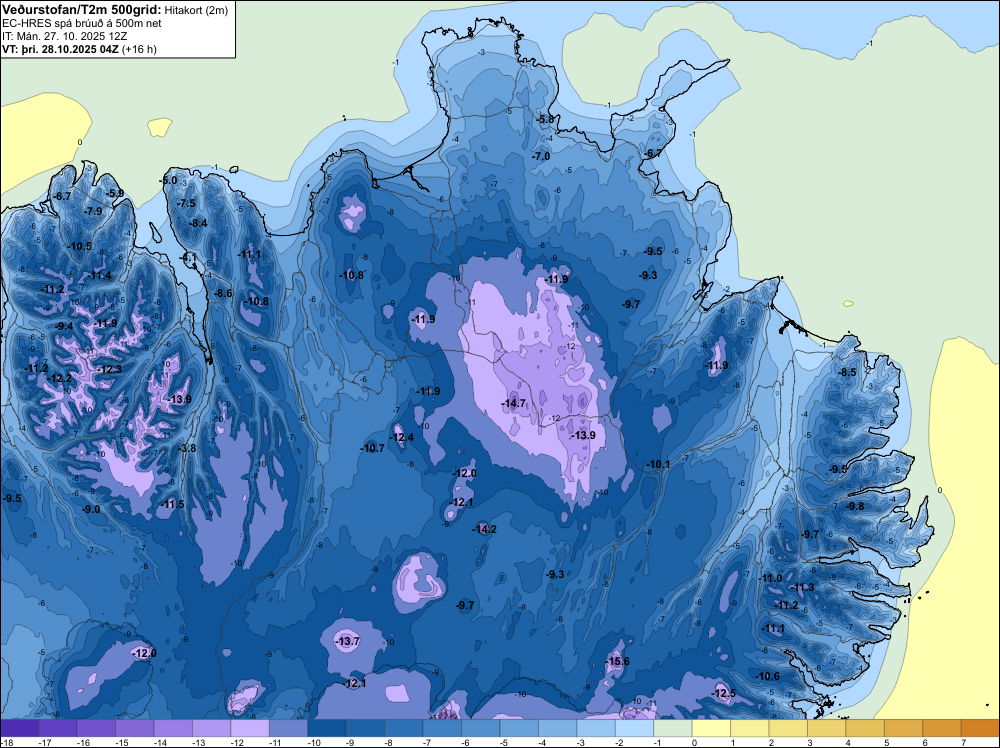Click the -7.5 temperature label
This screenshot has height=748, width=1000.
187,203
